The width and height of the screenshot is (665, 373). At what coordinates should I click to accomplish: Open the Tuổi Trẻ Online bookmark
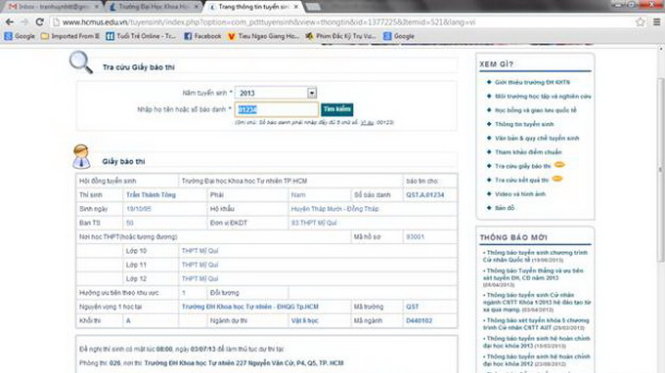(x=140, y=36)
